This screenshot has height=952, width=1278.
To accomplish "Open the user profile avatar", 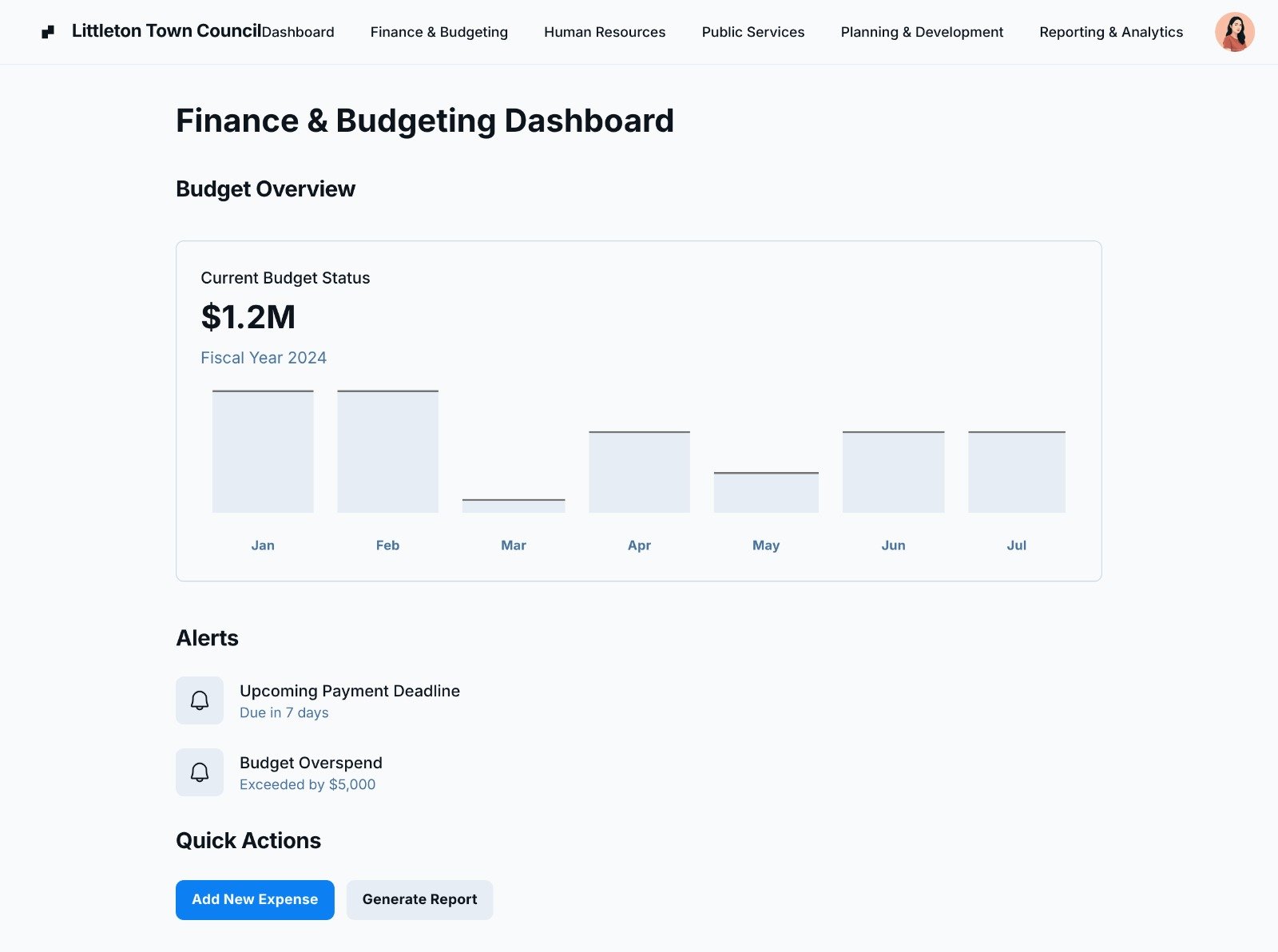I will (1234, 32).
